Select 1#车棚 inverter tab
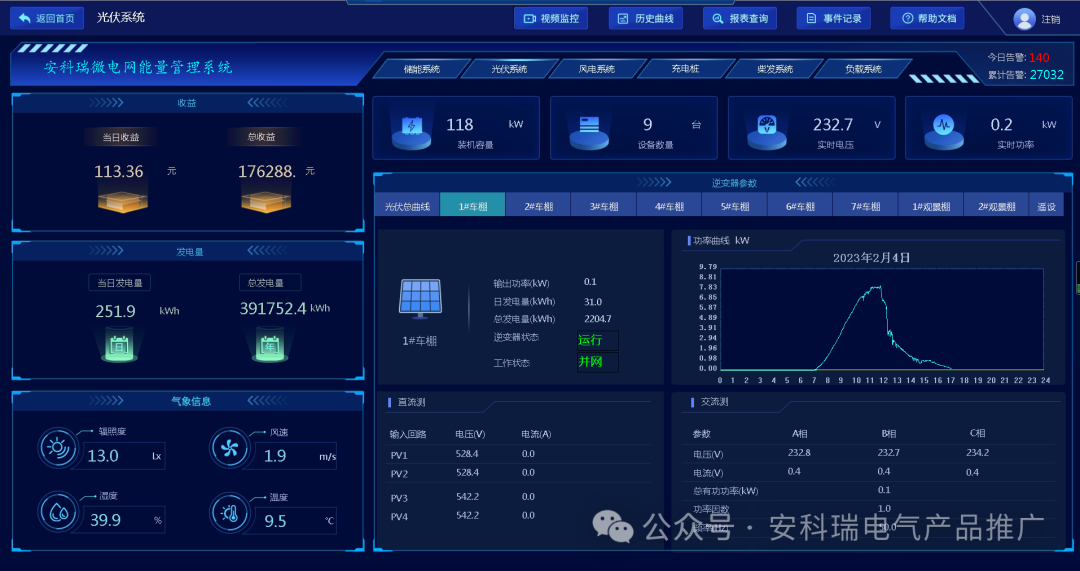This screenshot has height=571, width=1080. 472,206
